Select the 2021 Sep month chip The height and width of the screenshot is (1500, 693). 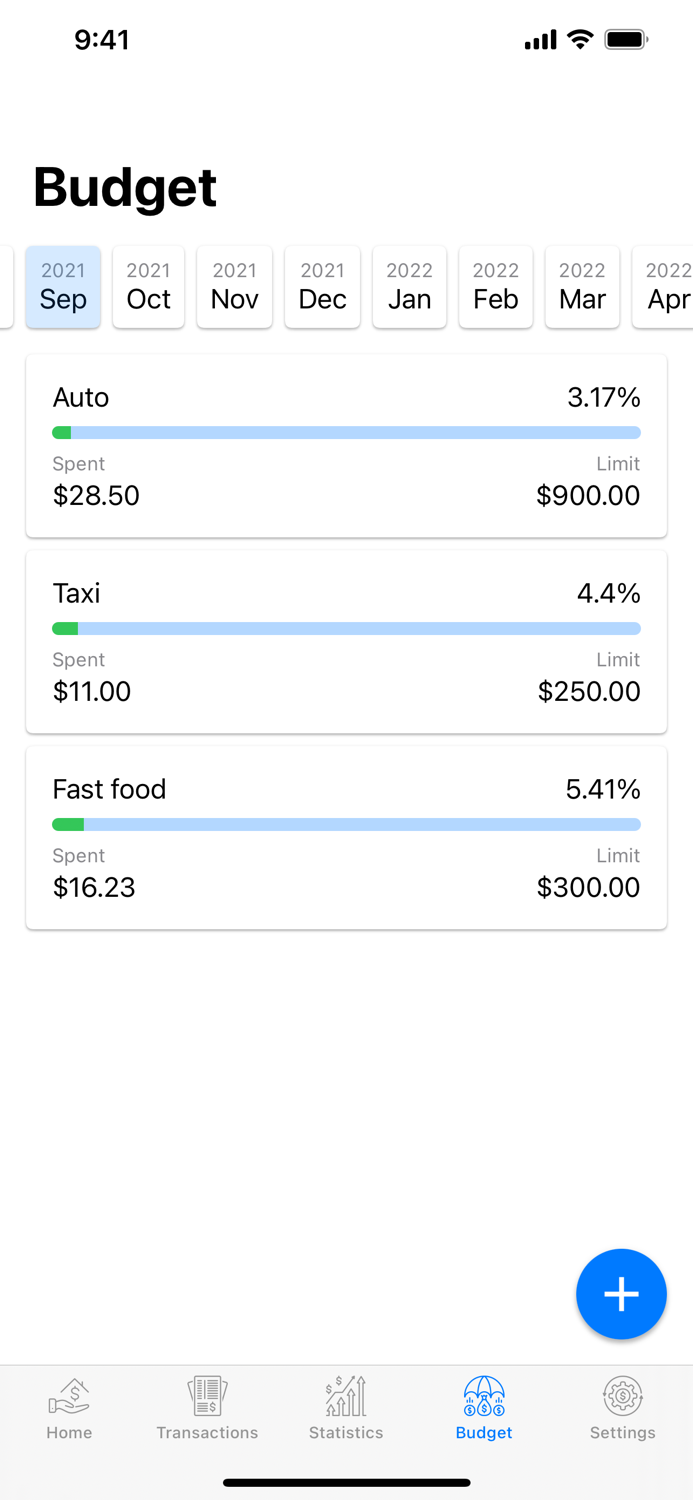(x=63, y=287)
